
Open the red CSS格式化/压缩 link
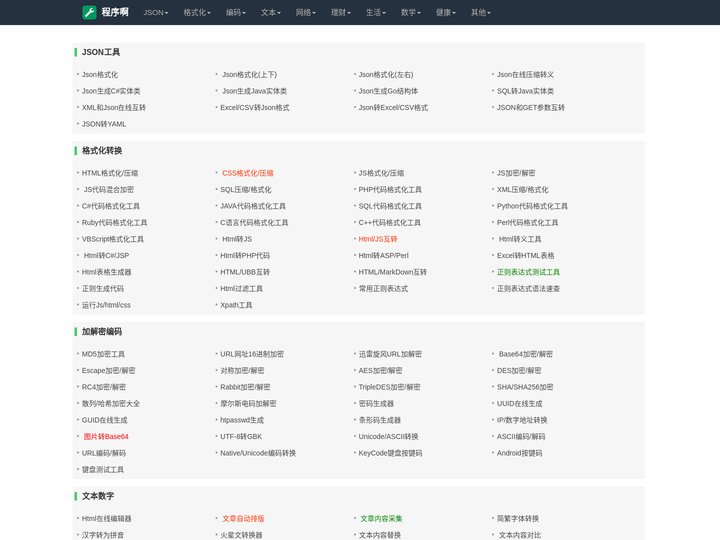click(x=248, y=173)
